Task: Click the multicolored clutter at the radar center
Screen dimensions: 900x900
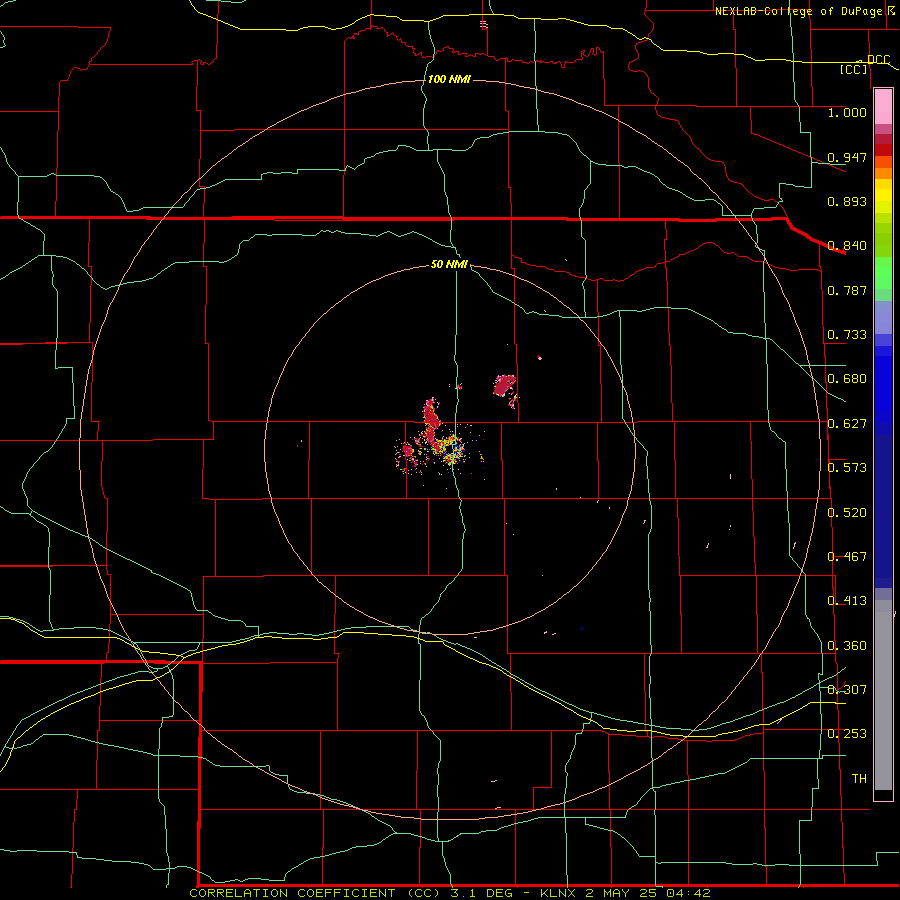Action: pyautogui.click(x=449, y=449)
